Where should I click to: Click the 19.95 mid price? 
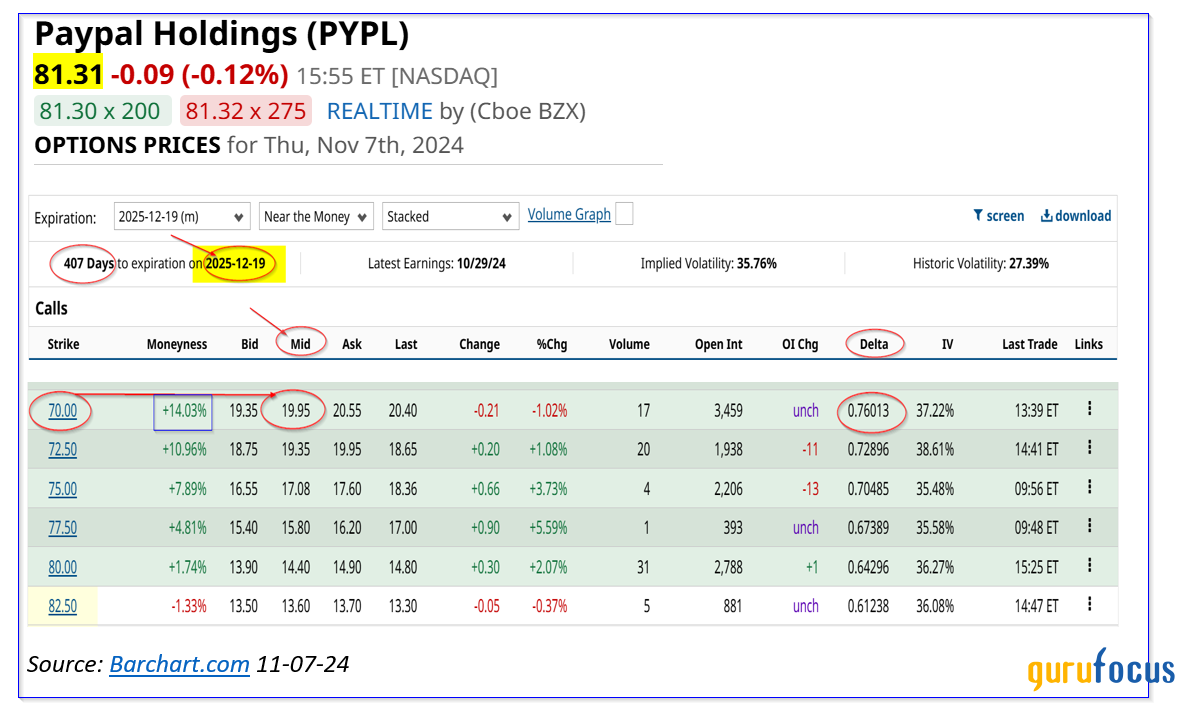point(296,410)
